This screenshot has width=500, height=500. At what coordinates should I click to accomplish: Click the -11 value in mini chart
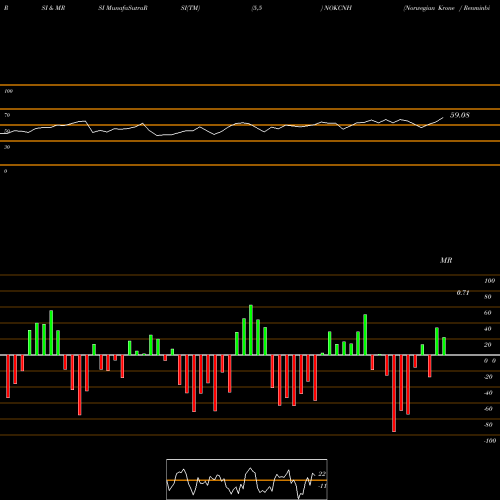coord(322,486)
